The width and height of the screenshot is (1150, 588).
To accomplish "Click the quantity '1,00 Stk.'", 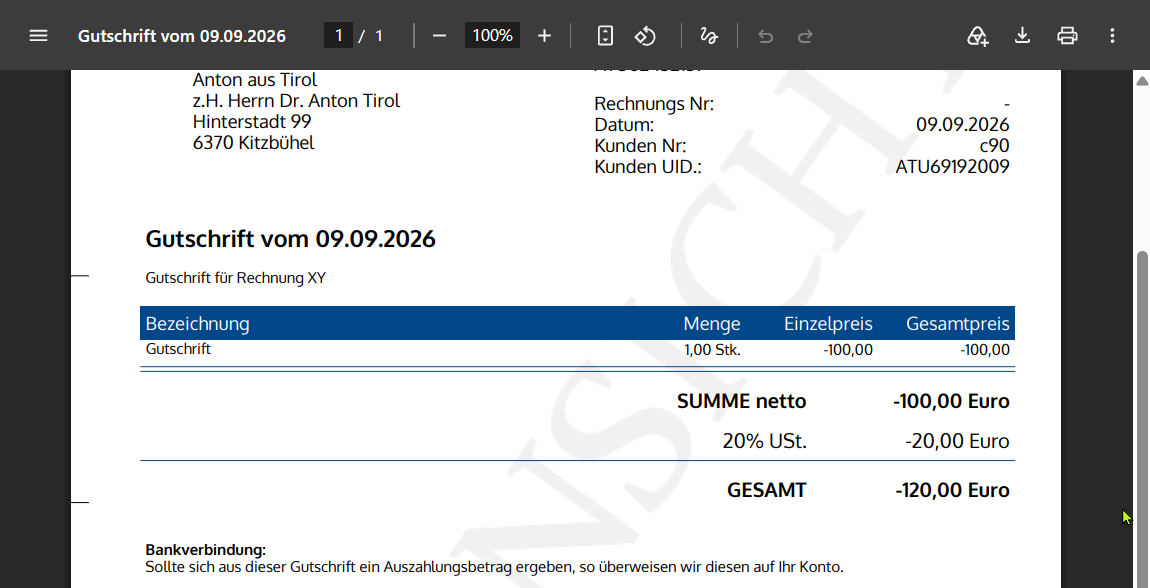I will [x=712, y=350].
